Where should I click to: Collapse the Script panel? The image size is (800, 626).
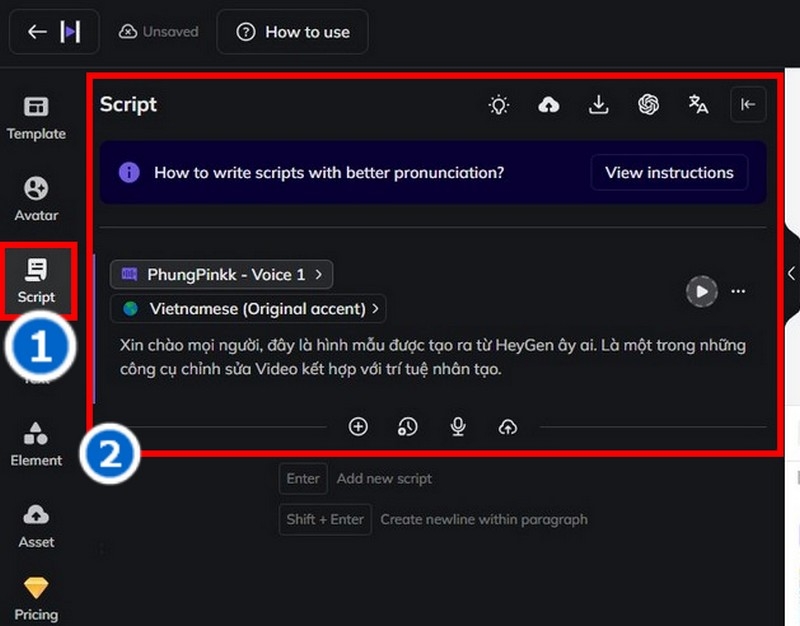click(x=748, y=105)
